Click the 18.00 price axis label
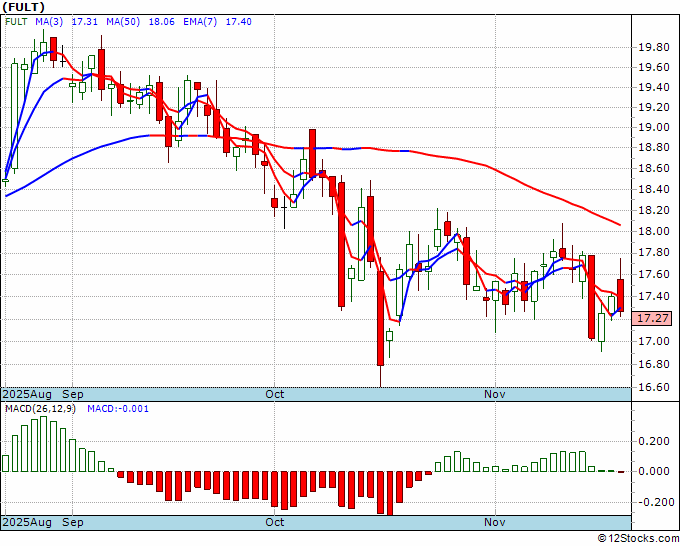Image resolution: width=680 pixels, height=546 pixels. pyautogui.click(x=654, y=231)
